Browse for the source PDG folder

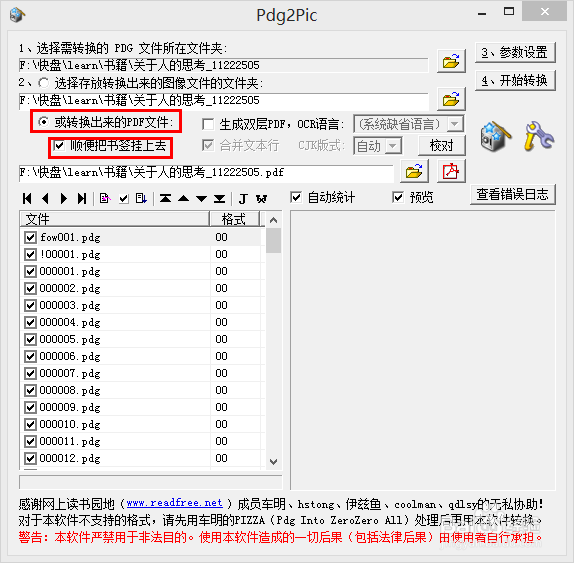coord(451,61)
